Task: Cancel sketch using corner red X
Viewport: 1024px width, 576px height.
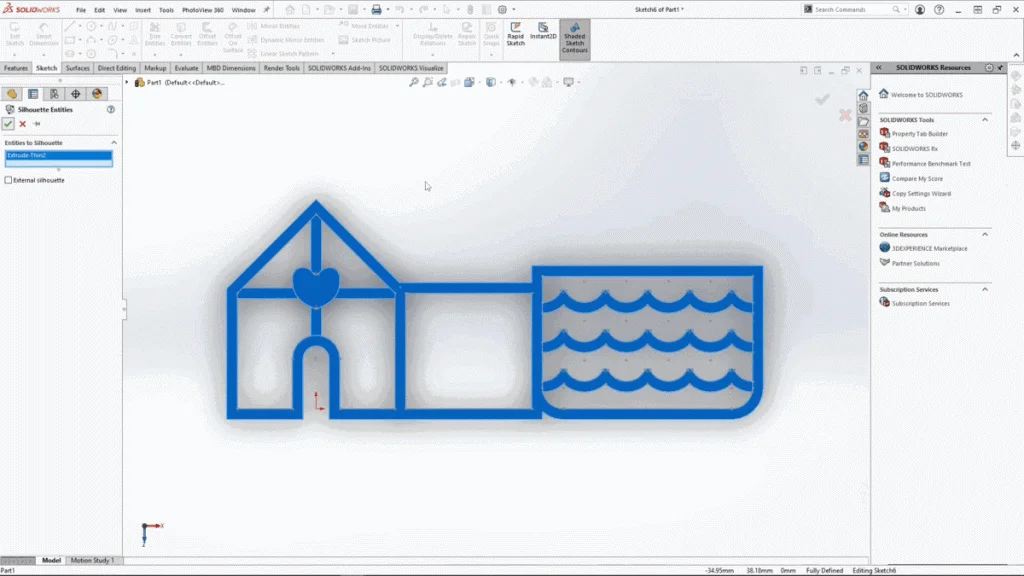Action: [x=845, y=116]
